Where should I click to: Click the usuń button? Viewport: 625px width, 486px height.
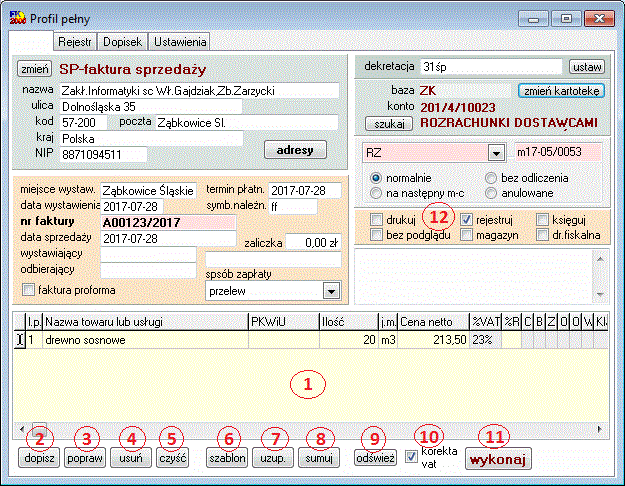coord(131,458)
